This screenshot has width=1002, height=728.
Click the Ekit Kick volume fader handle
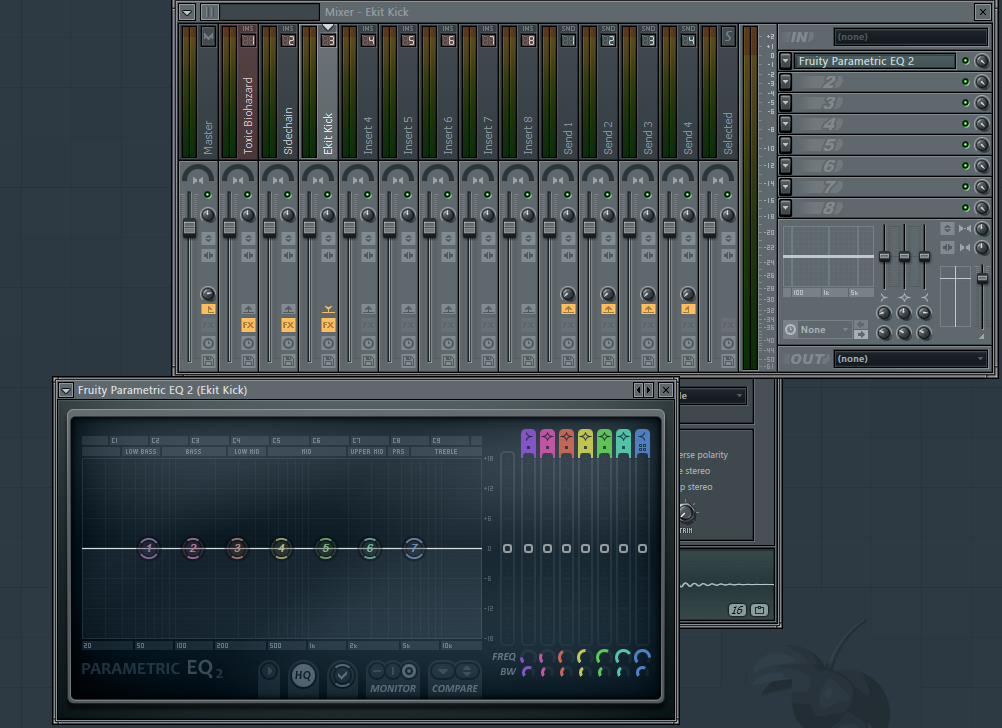click(x=309, y=228)
